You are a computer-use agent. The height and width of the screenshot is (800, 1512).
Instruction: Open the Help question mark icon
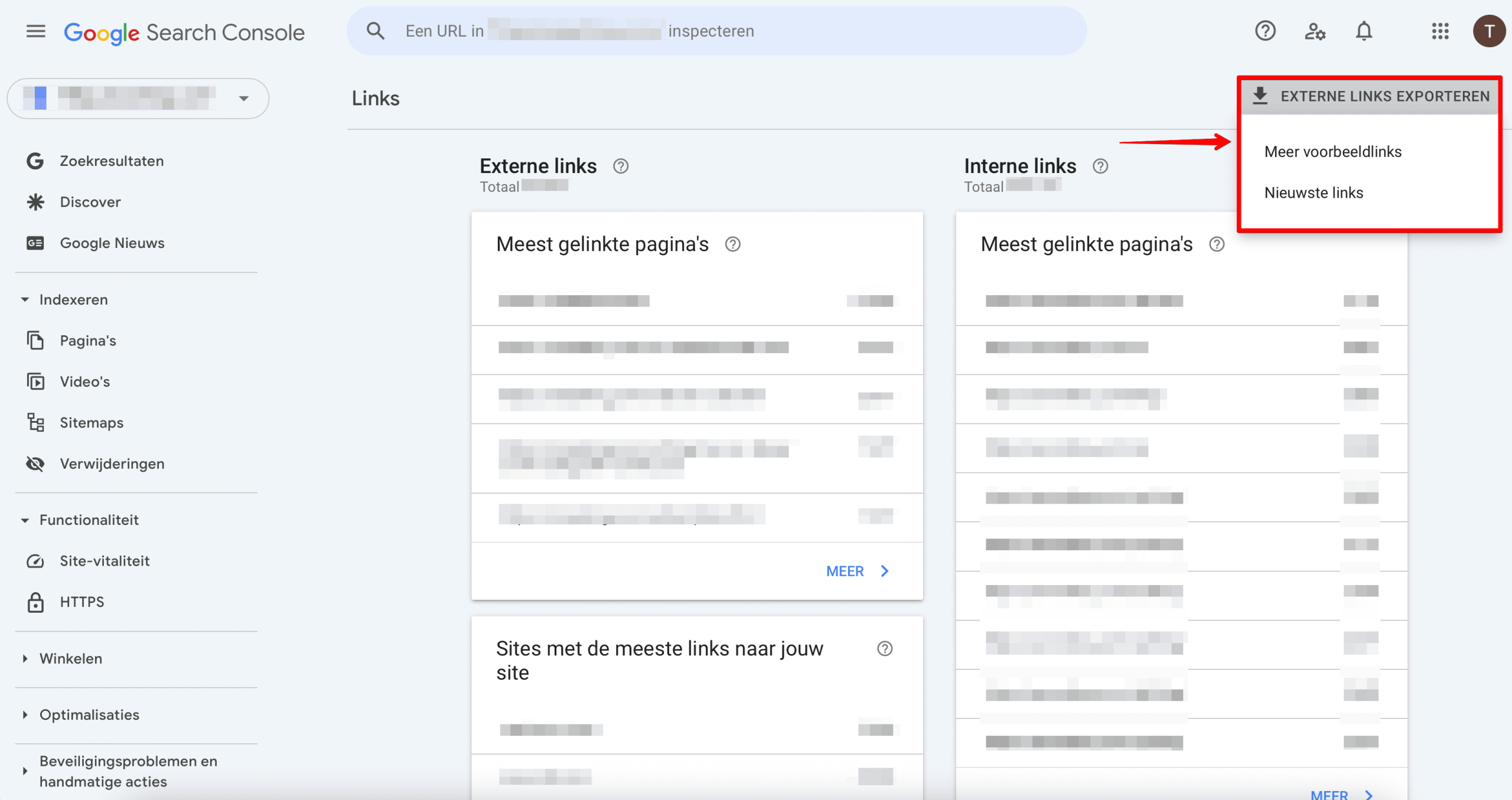(1265, 31)
